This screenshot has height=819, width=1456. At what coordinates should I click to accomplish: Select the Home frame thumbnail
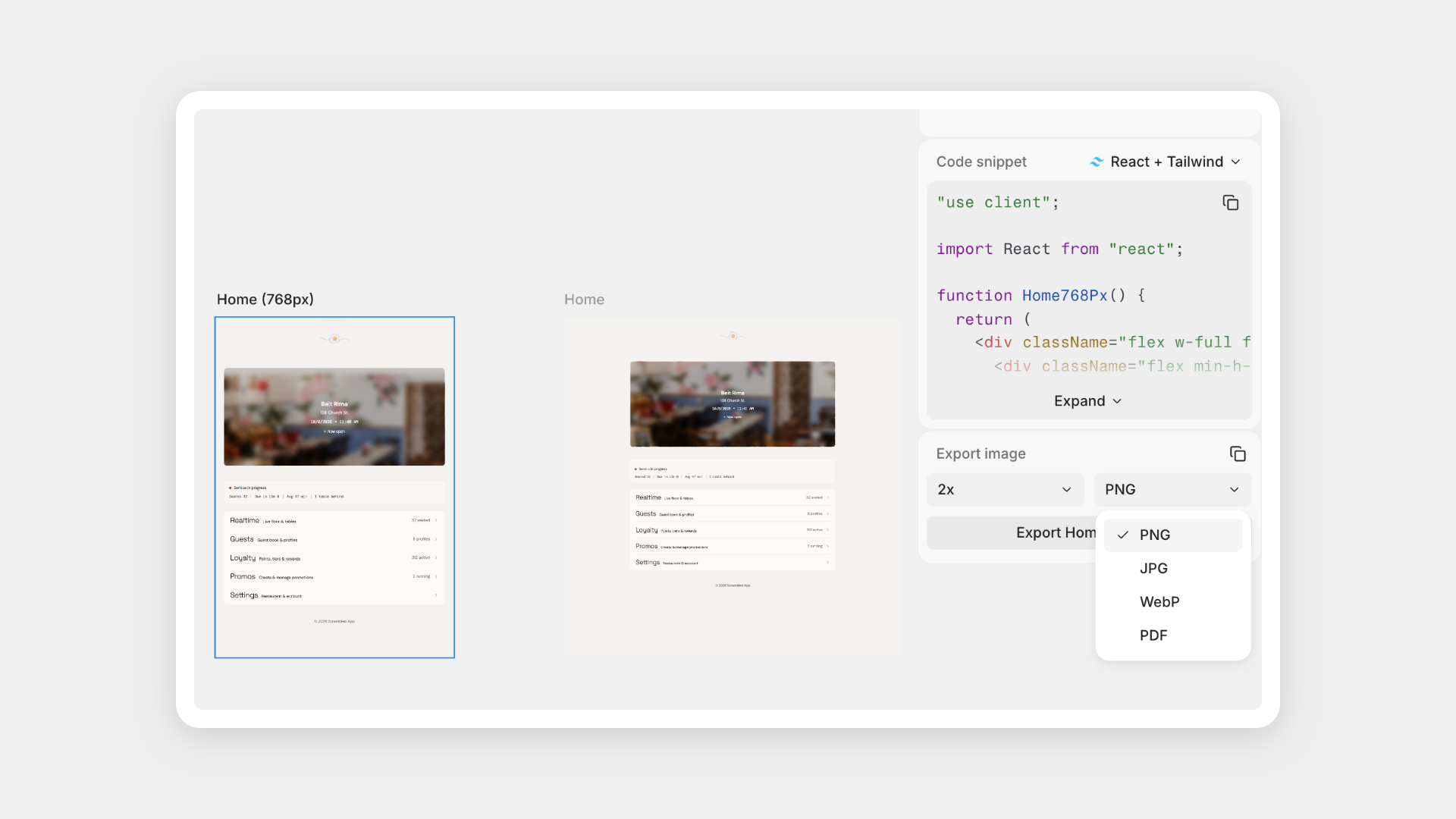tap(733, 486)
